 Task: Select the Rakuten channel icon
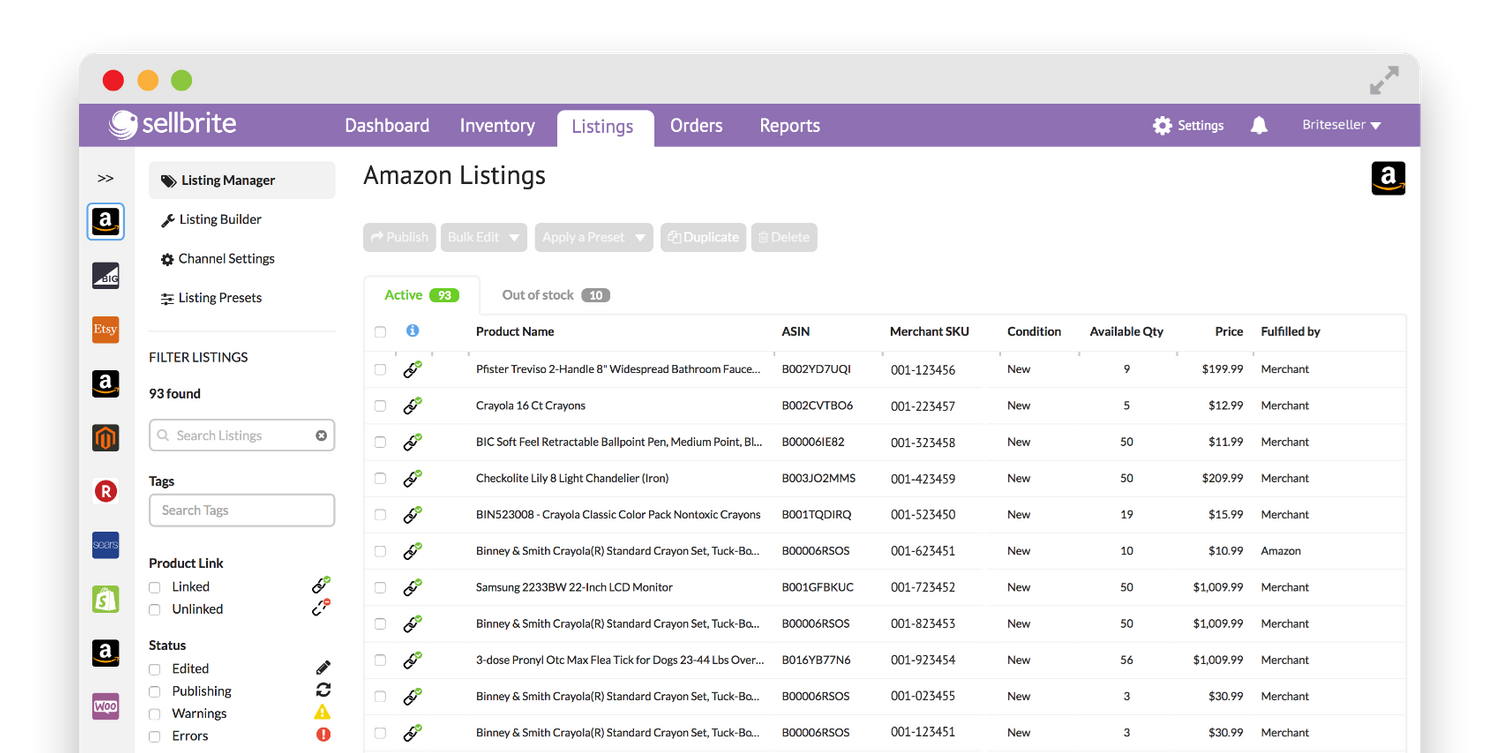coord(106,491)
